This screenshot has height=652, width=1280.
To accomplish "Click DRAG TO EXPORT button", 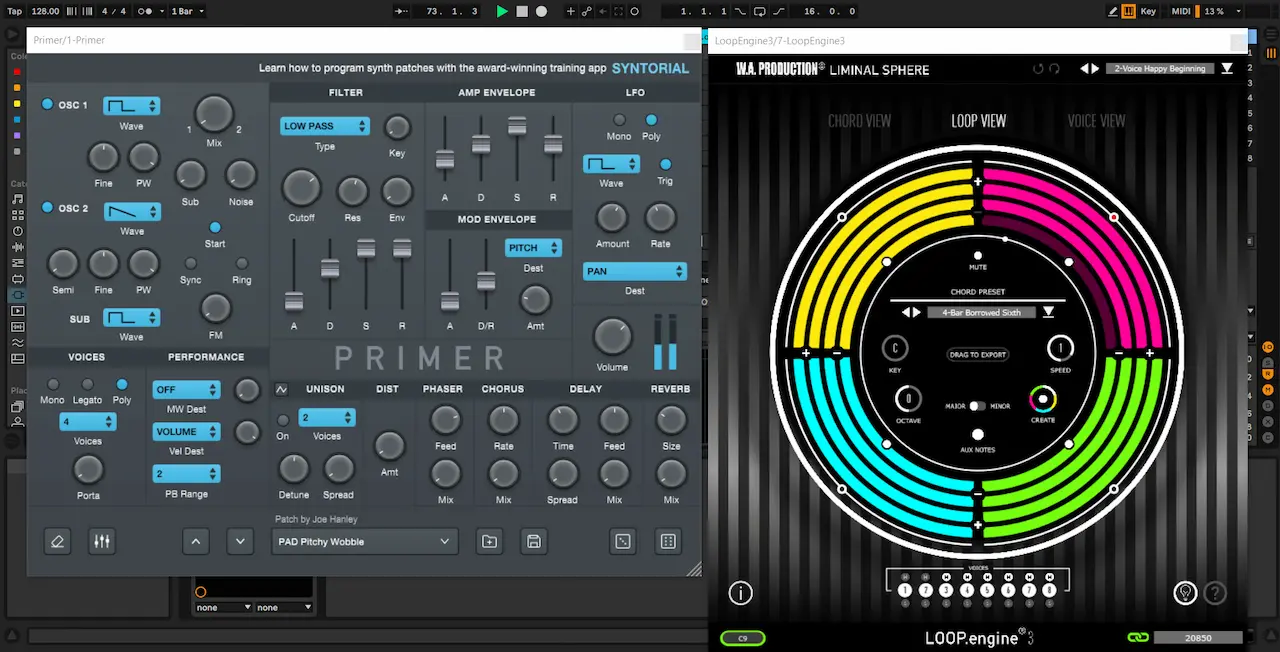I will 978,354.
